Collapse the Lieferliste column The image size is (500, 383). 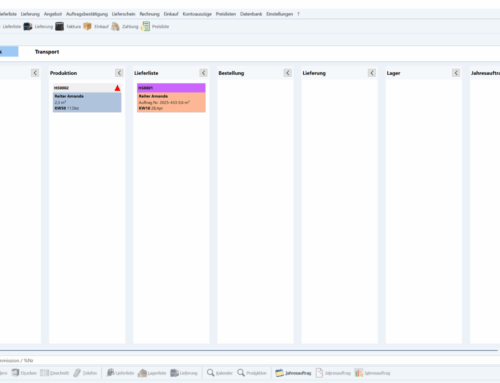[204, 73]
